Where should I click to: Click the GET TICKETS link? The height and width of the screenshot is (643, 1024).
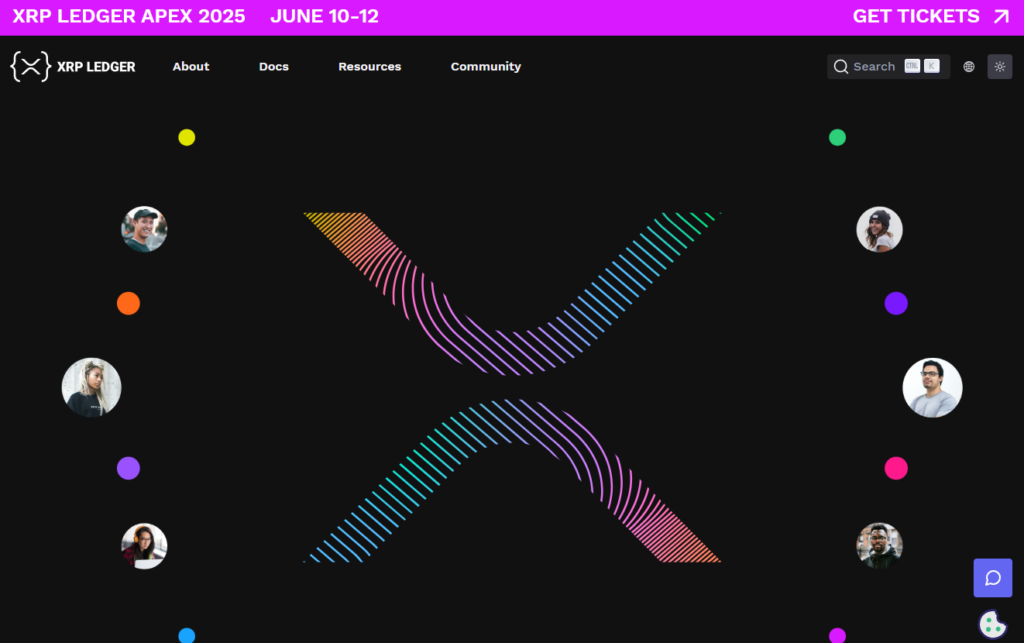pos(916,16)
